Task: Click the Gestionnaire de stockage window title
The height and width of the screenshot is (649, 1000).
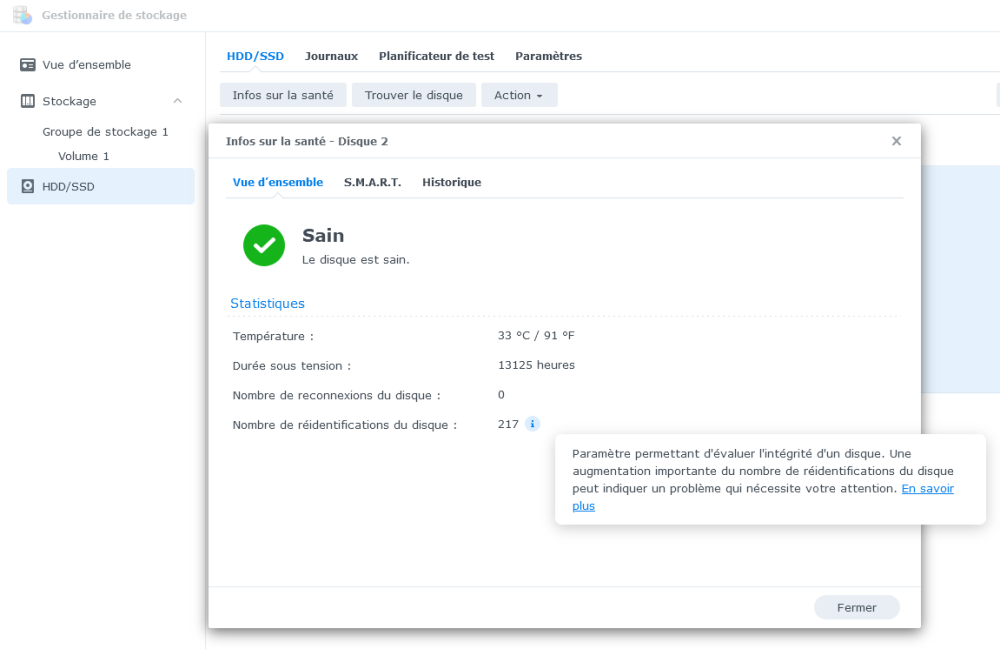Action: 114,15
